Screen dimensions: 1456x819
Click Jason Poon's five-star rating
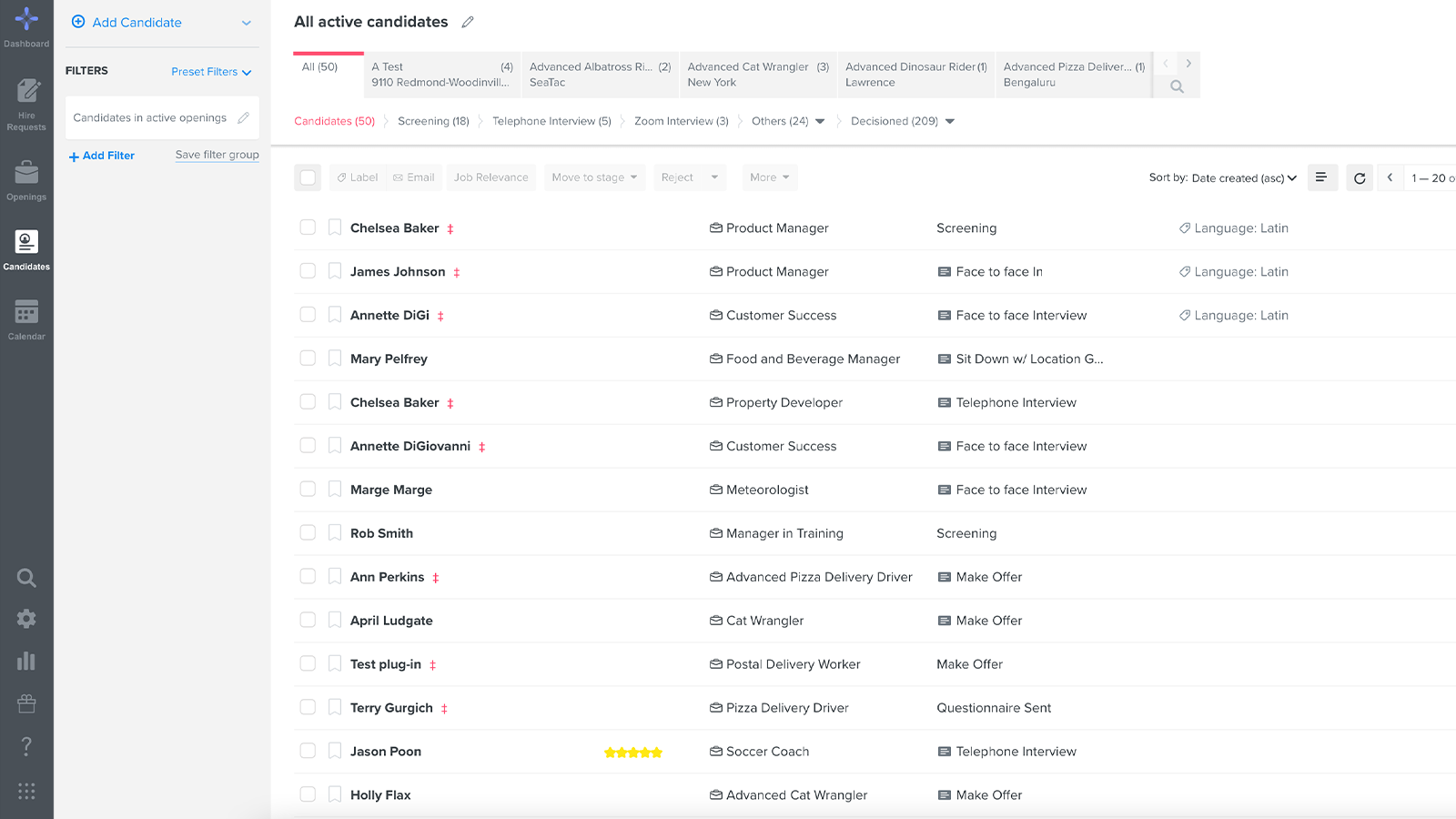(633, 753)
